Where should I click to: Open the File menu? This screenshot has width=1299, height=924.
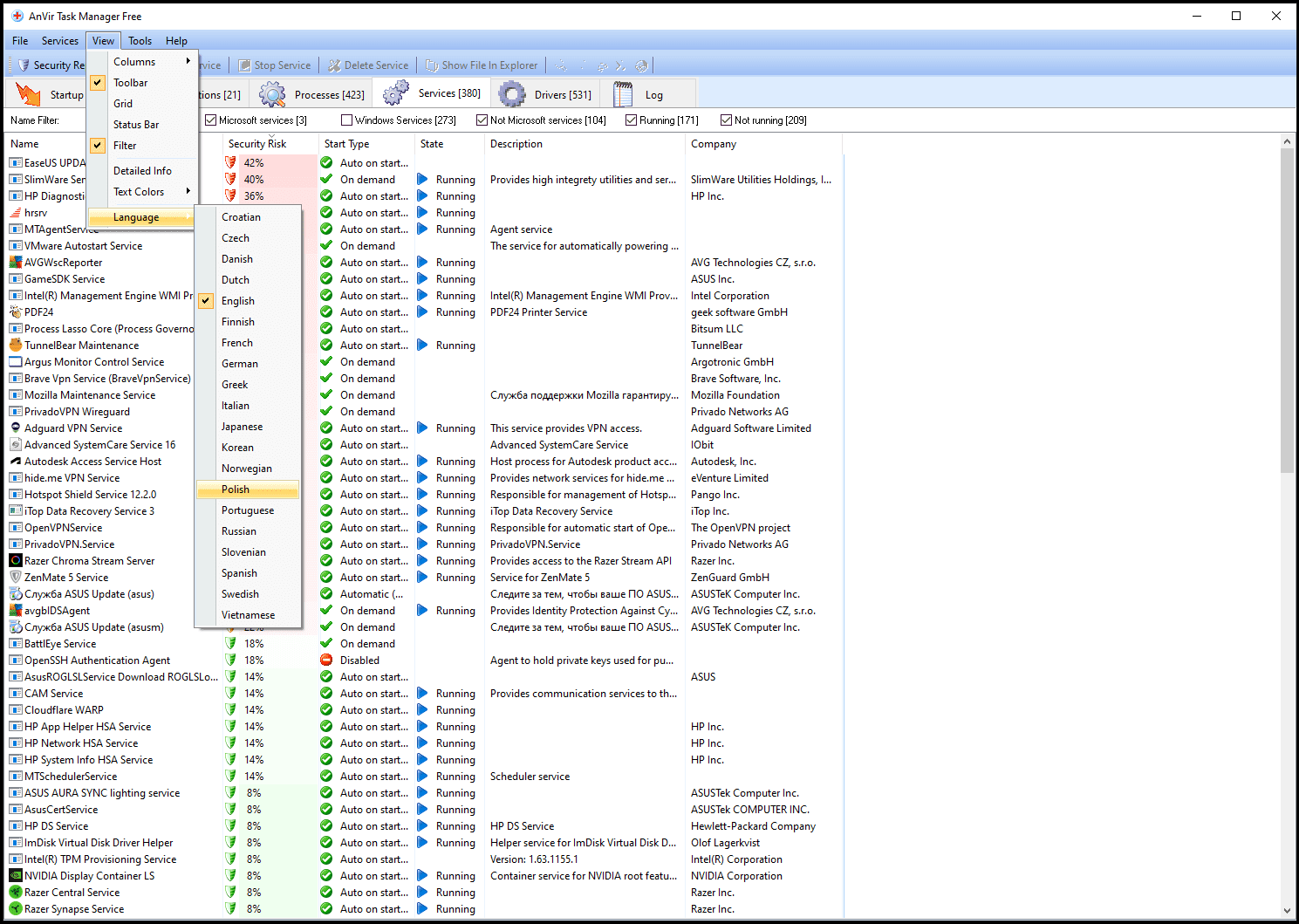coord(20,41)
